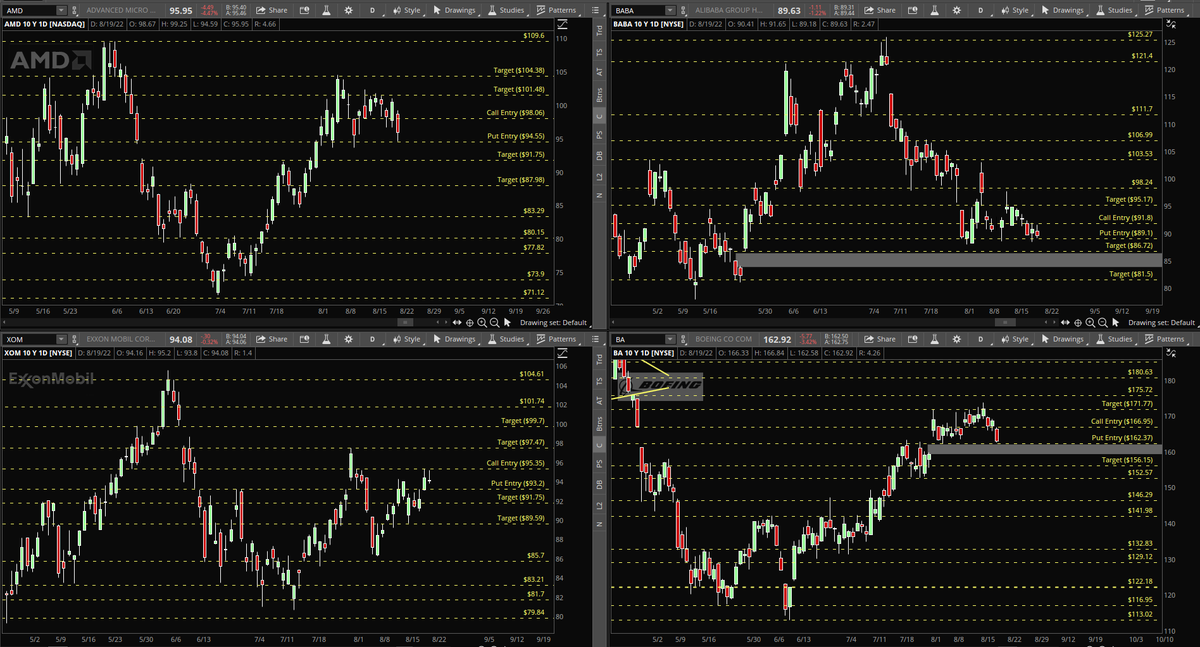Click the Share button on AMD chart
Image resolution: width=1200 pixels, height=647 pixels.
tap(271, 10)
